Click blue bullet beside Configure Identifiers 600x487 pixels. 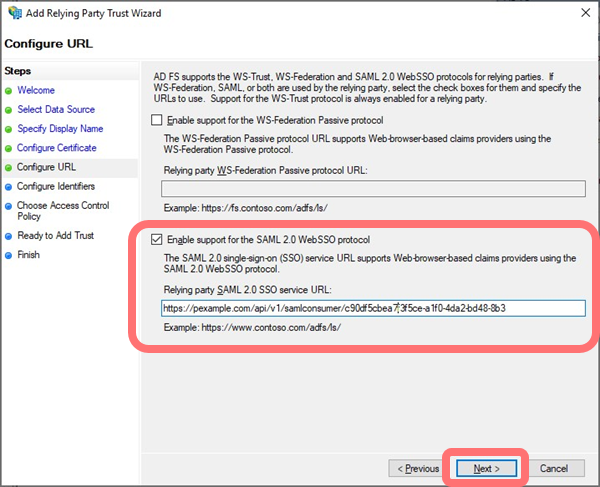pos(9,186)
